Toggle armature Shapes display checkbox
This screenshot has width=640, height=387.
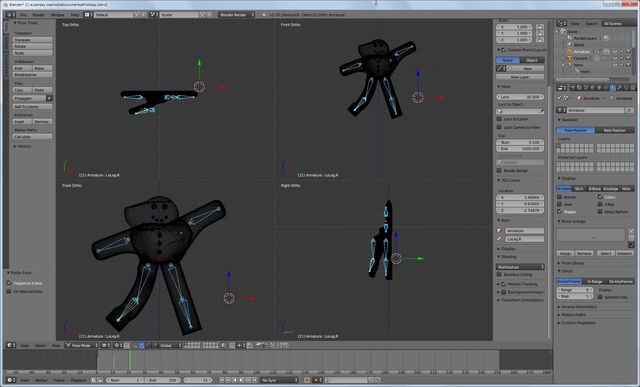[x=560, y=211]
